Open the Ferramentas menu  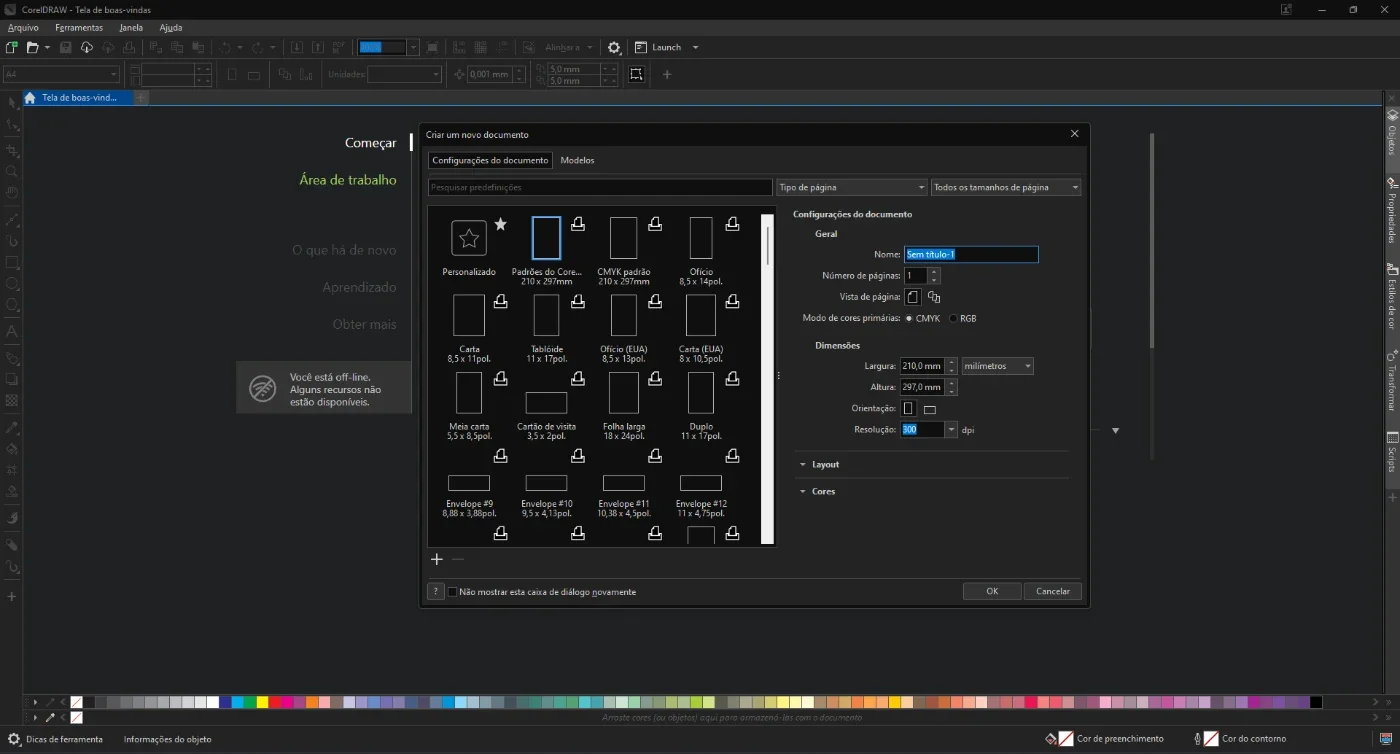pyautogui.click(x=79, y=28)
